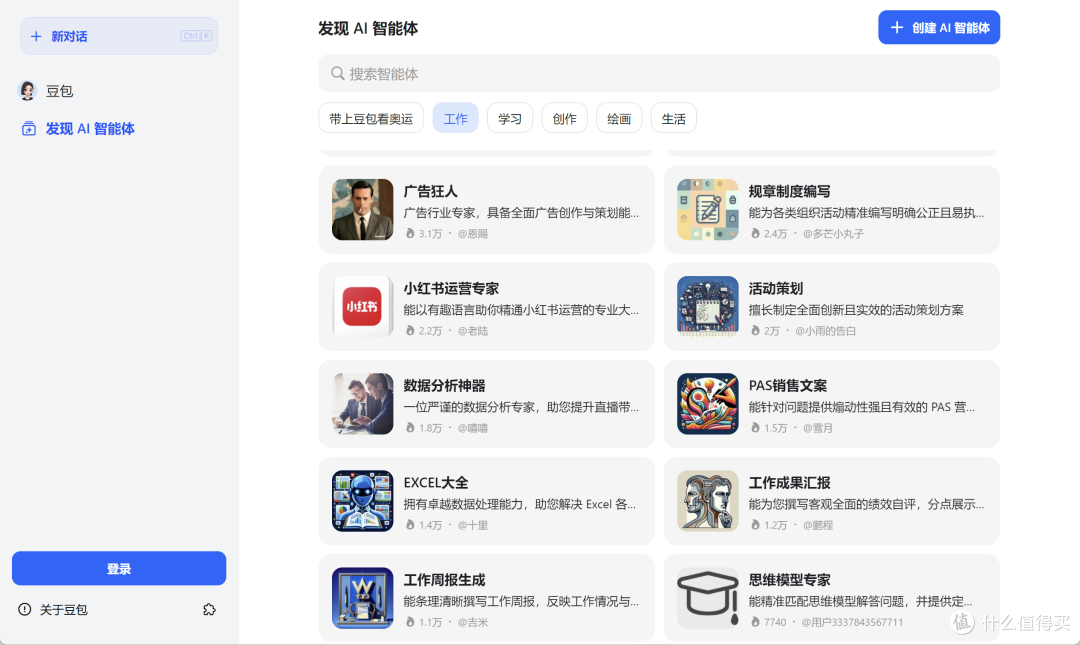The width and height of the screenshot is (1080, 645).
Task: Switch to the 学习 category
Action: tap(510, 119)
